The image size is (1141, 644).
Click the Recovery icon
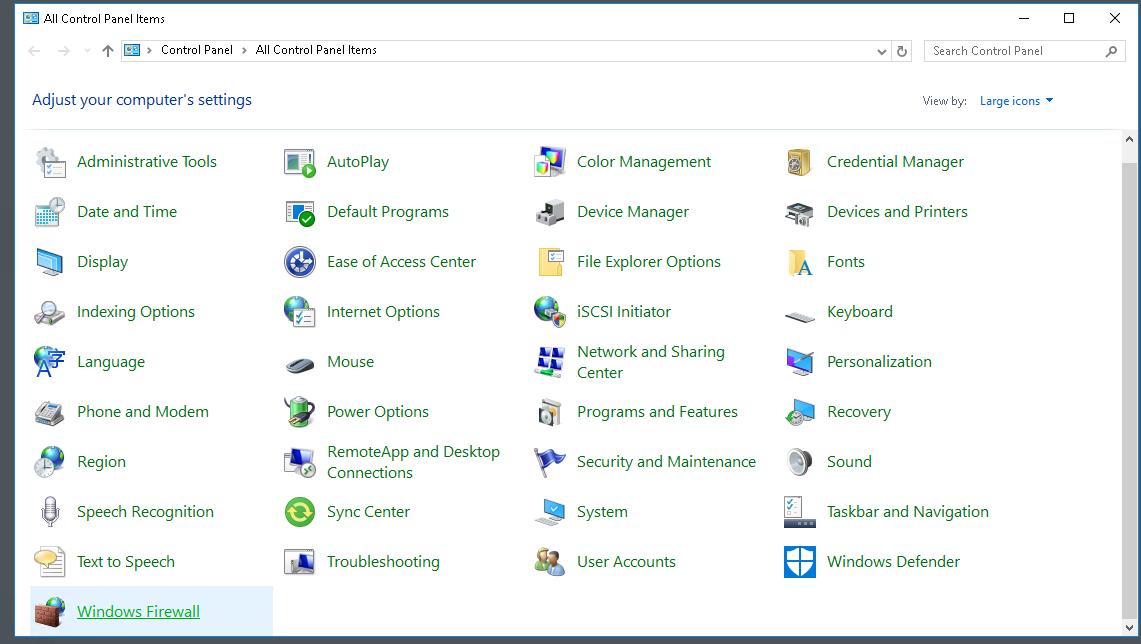pos(800,413)
